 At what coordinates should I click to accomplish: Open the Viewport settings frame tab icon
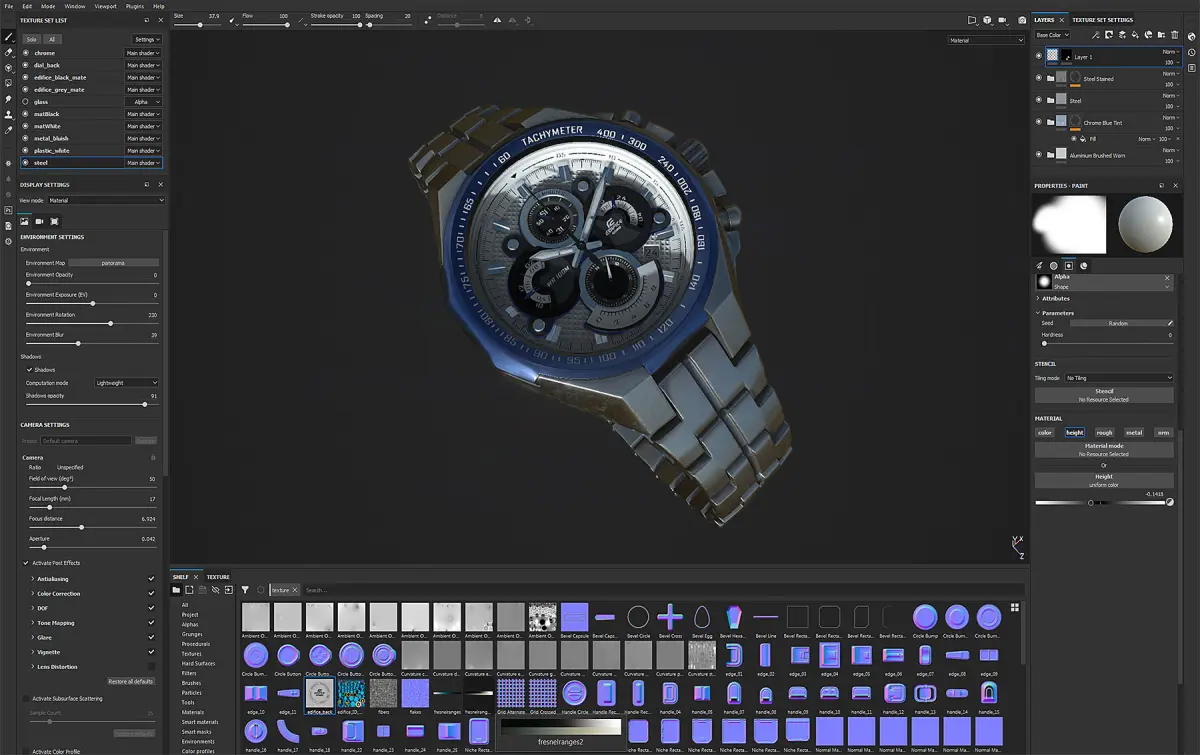(55, 221)
